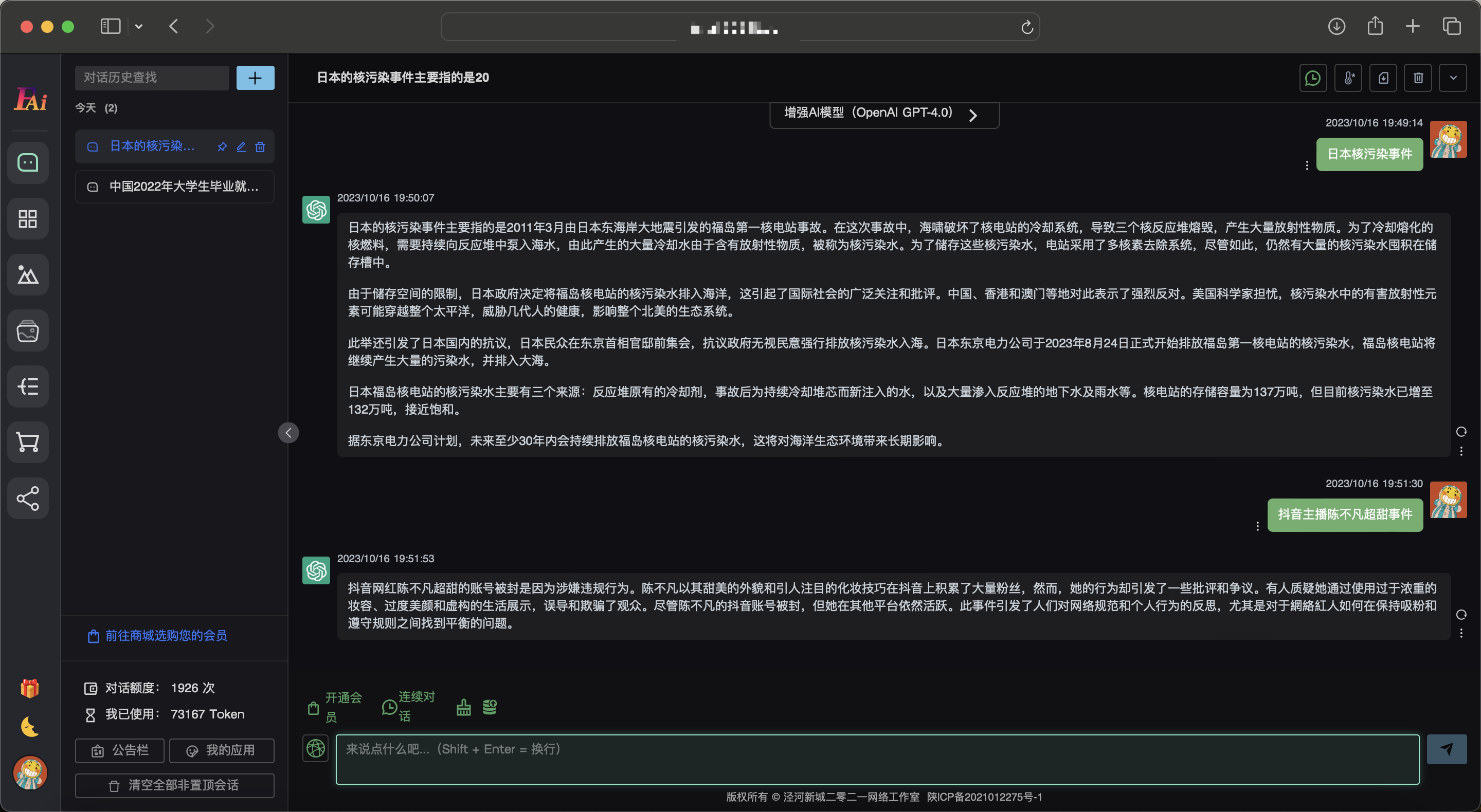Screen dimensions: 1481x812
Task: Open the apps grid sidebar icon
Action: 28,219
